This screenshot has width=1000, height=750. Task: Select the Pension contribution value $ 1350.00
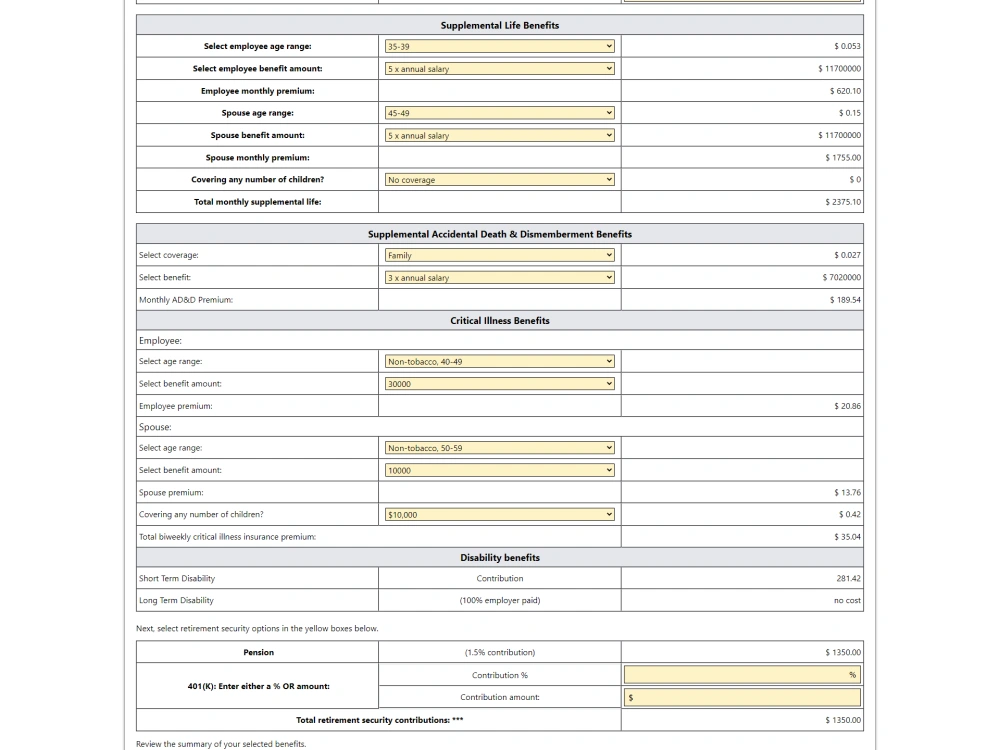point(842,652)
